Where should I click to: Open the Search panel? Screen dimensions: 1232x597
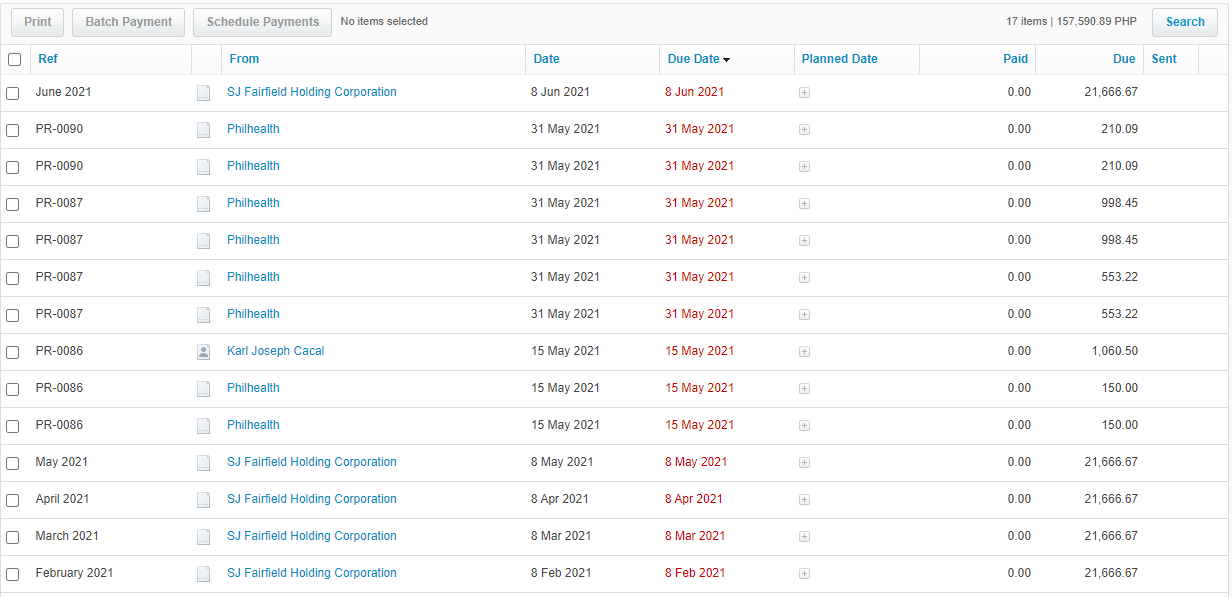coord(1184,22)
